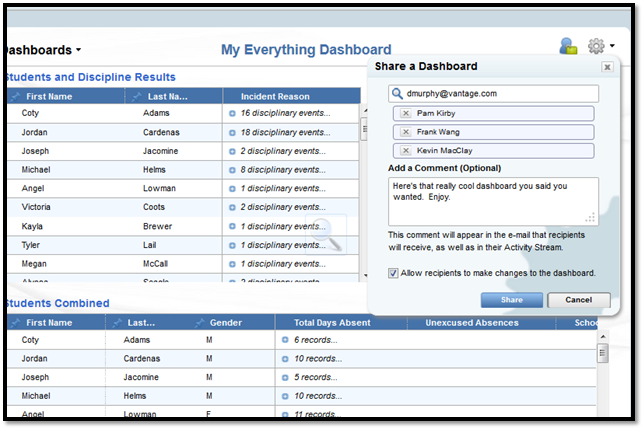Expand Michael Helms' 8 disciplinary events
This screenshot has height=430, width=644.
pyautogui.click(x=232, y=170)
